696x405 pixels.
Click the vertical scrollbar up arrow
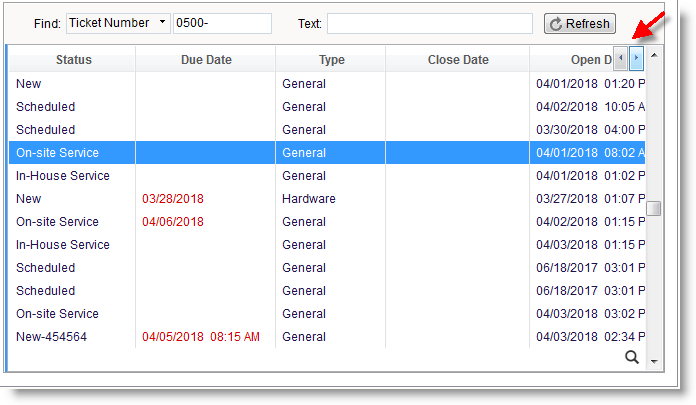(654, 54)
